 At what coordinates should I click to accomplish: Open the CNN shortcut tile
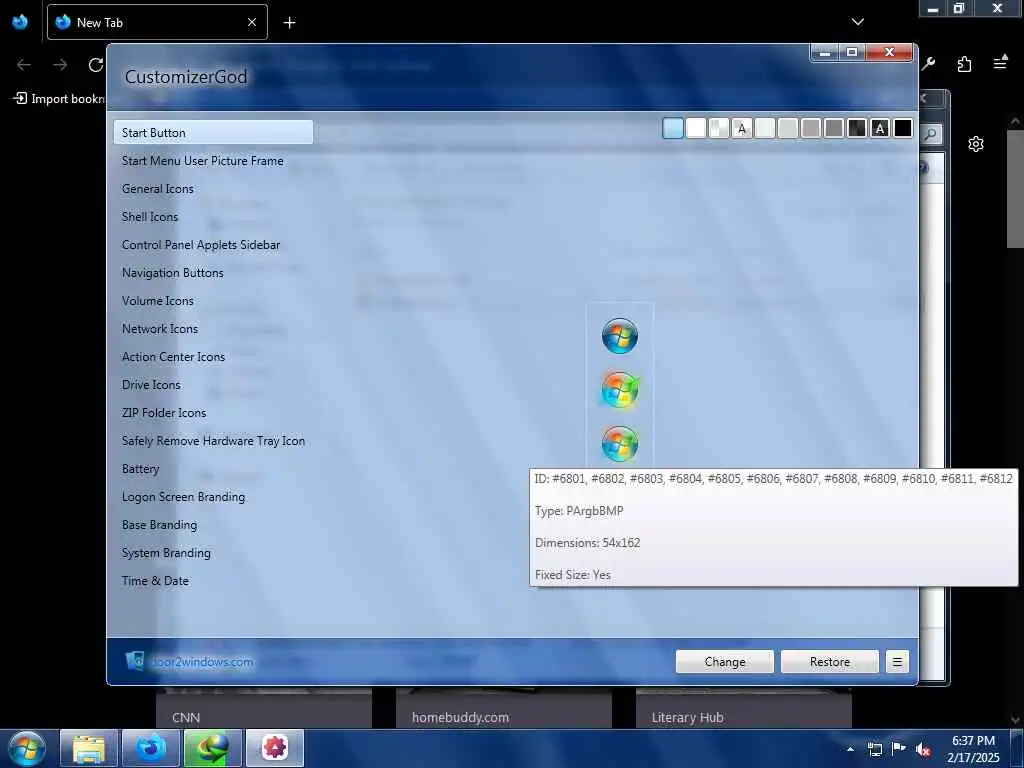pyautogui.click(x=264, y=708)
